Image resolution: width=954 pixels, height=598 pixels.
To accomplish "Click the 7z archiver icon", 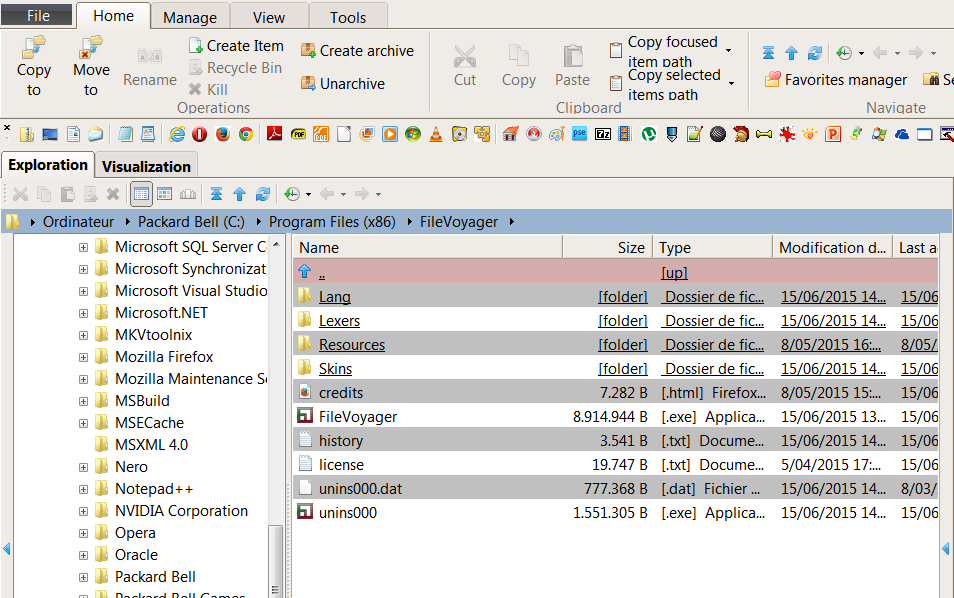I will (x=602, y=134).
